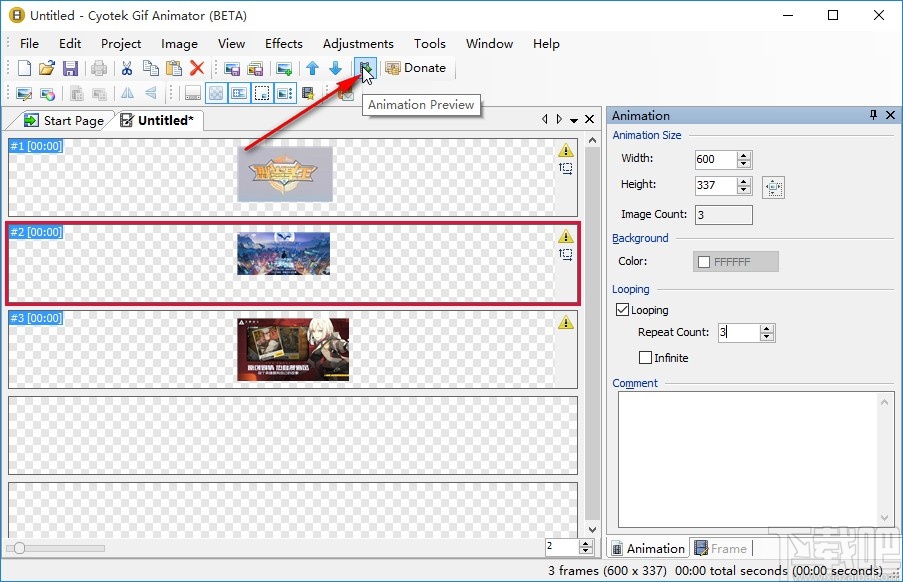This screenshot has height=582, width=903.
Task: Open document tab list dropdown arrow
Action: 574,120
